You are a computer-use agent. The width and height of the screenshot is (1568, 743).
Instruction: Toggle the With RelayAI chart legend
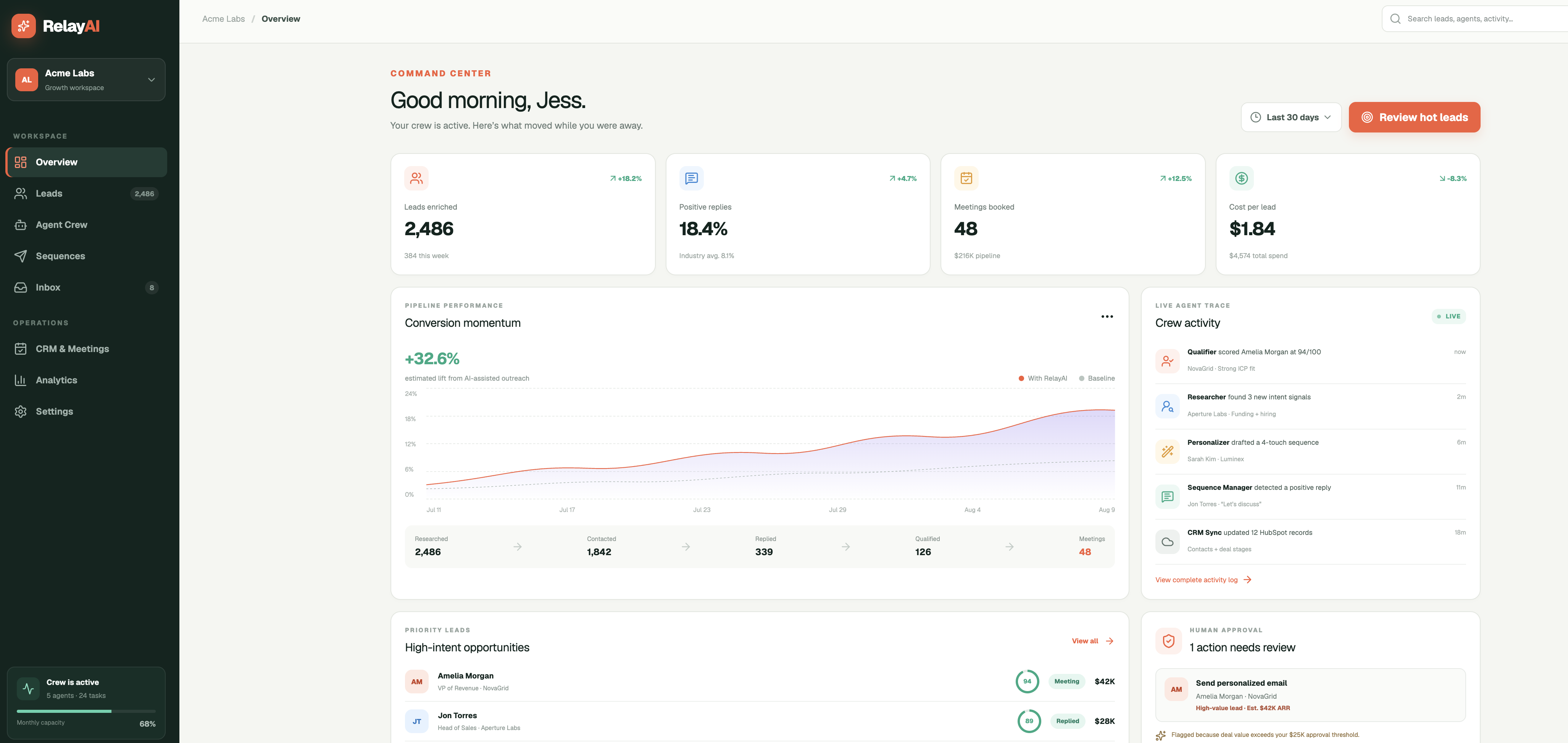click(1043, 378)
